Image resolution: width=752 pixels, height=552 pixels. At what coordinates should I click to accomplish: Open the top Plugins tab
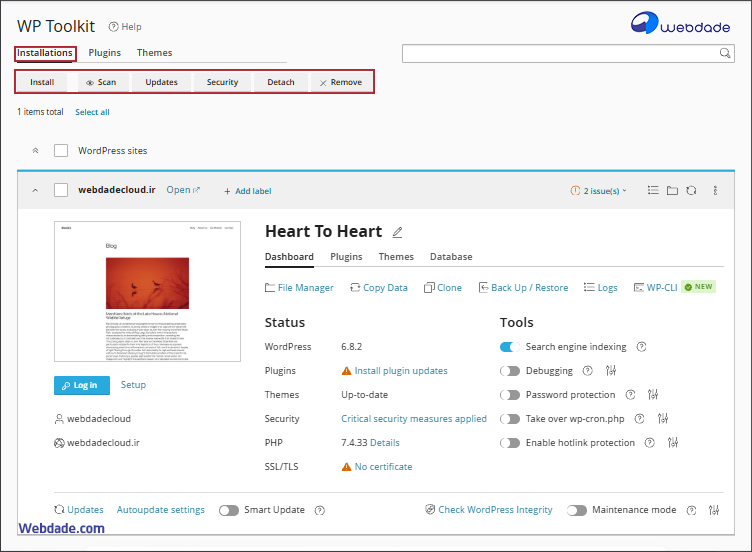pos(105,53)
